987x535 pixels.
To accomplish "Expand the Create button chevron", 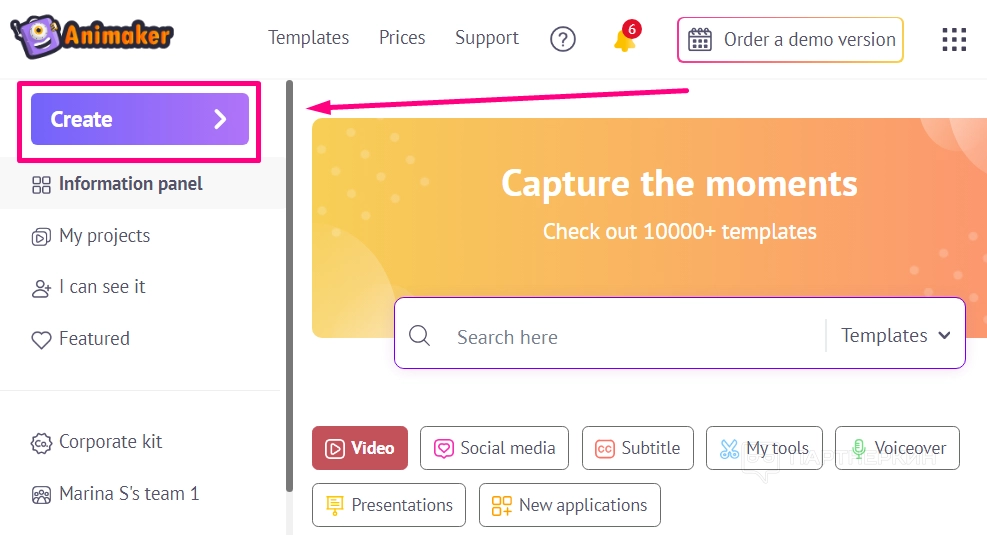I will 221,119.
